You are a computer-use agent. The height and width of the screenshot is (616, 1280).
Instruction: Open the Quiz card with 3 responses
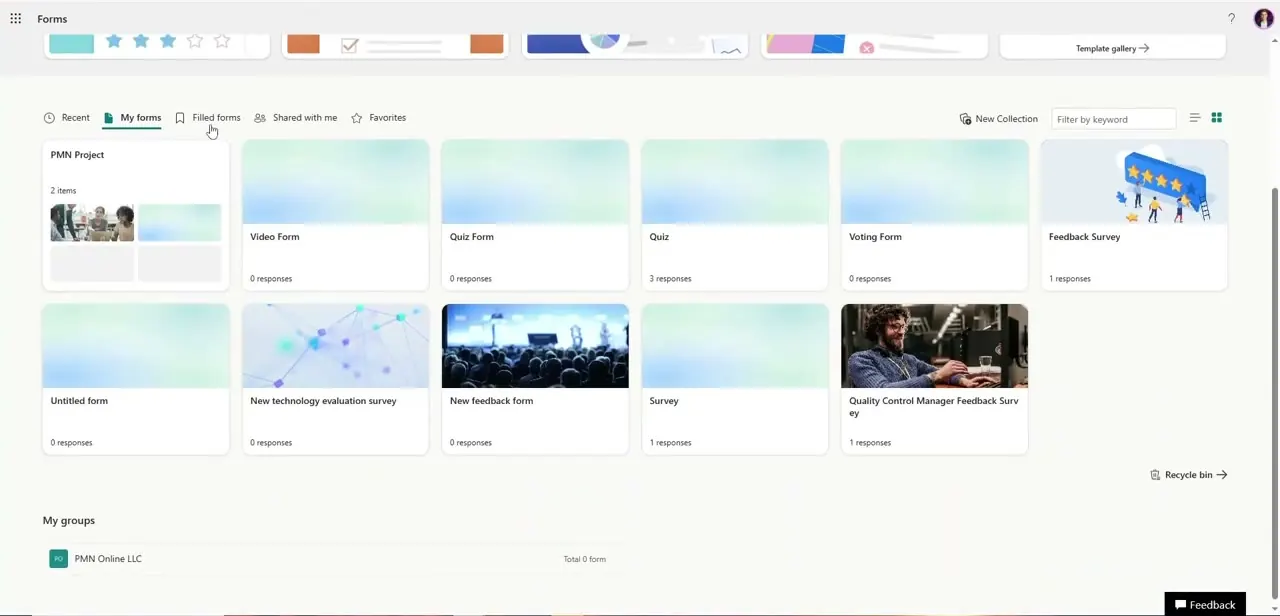tap(735, 216)
